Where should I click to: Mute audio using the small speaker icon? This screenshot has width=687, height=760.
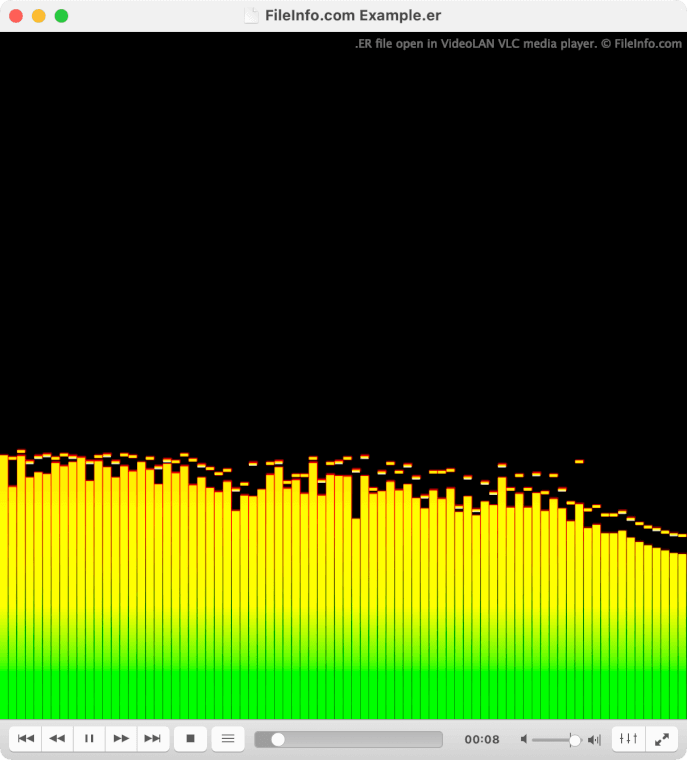(x=524, y=740)
